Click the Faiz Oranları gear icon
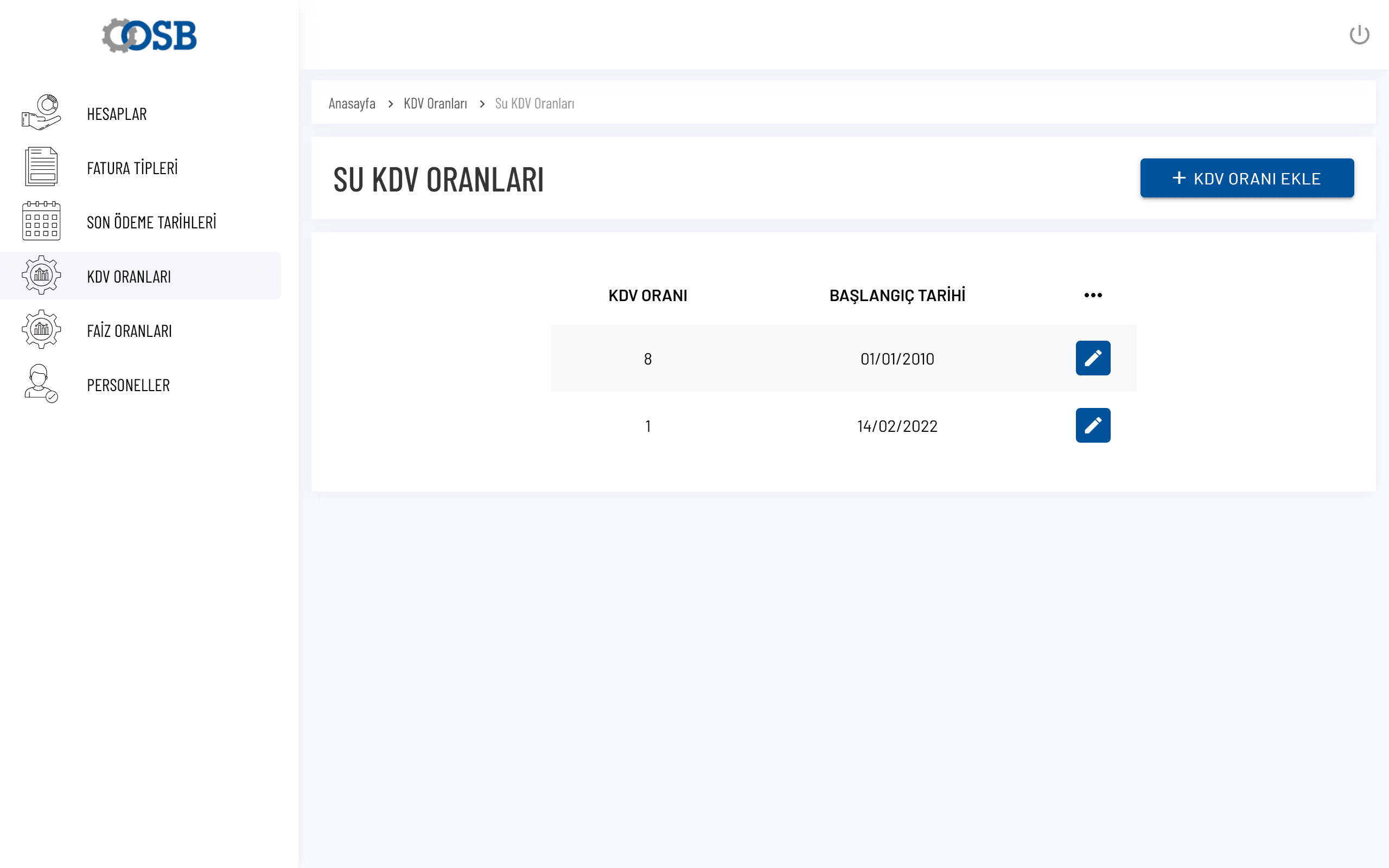Image resolution: width=1389 pixels, height=868 pixels. click(41, 329)
